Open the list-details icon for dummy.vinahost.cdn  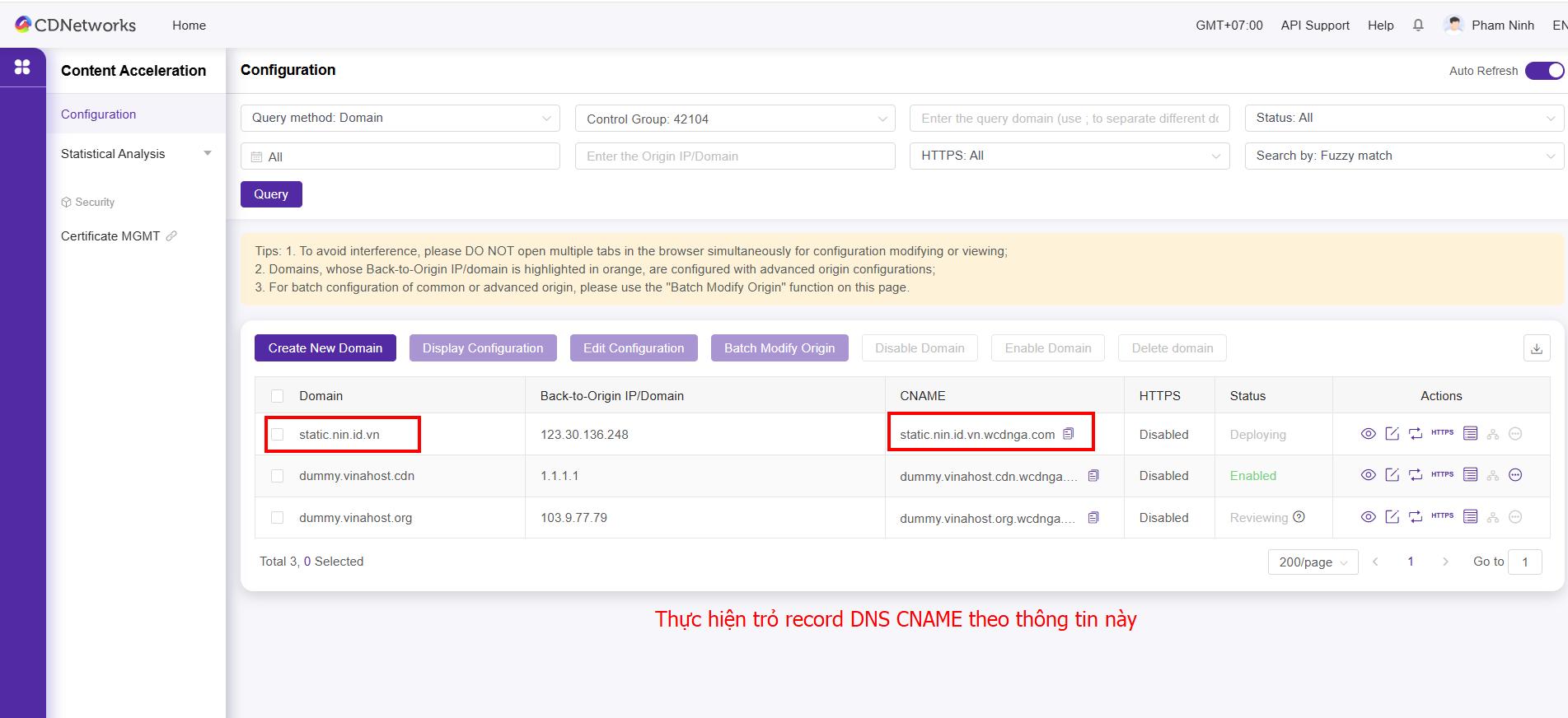[x=1470, y=475]
